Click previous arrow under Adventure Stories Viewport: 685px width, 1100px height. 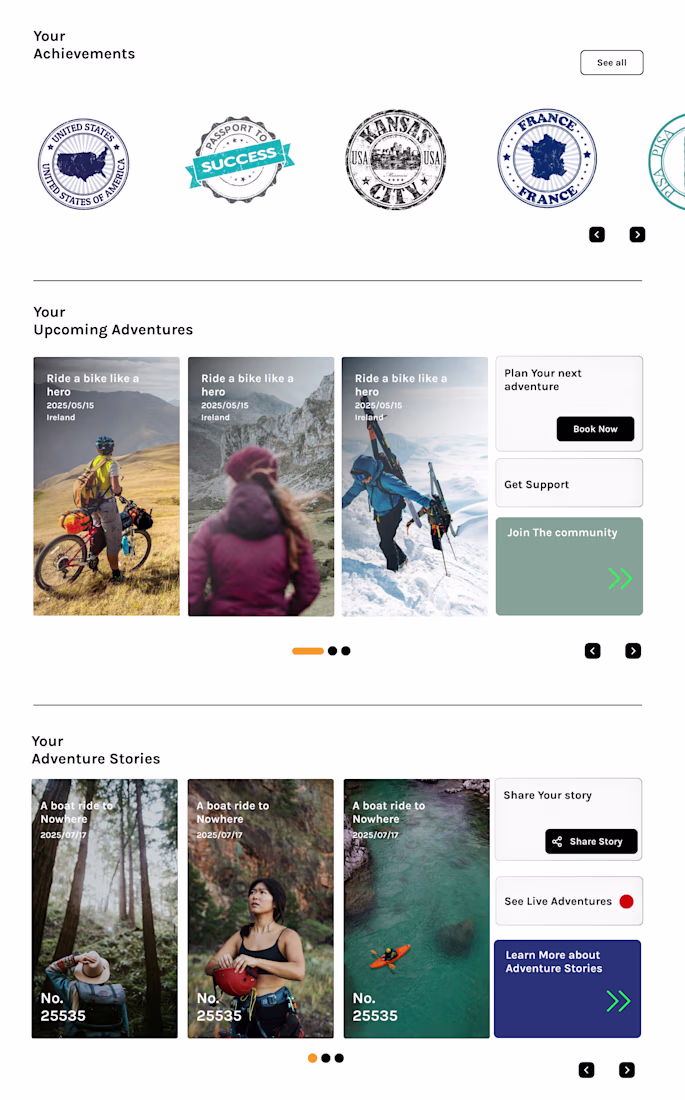pos(587,1070)
